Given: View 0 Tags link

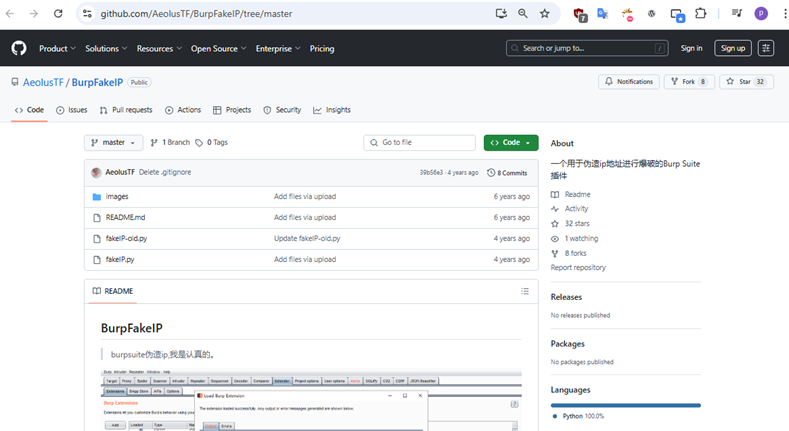Looking at the screenshot, I should (x=212, y=143).
